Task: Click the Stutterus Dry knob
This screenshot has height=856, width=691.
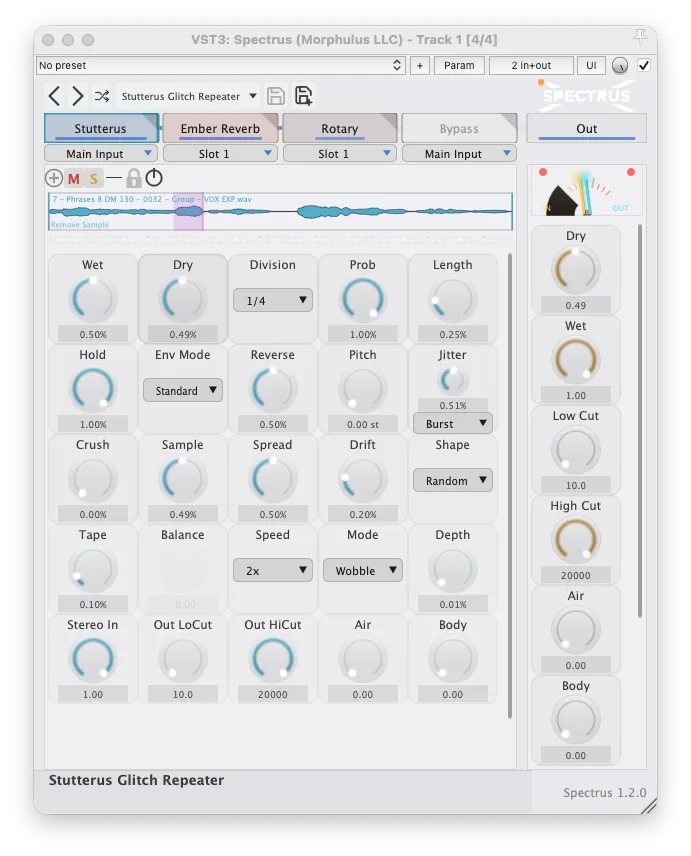Action: pos(183,299)
